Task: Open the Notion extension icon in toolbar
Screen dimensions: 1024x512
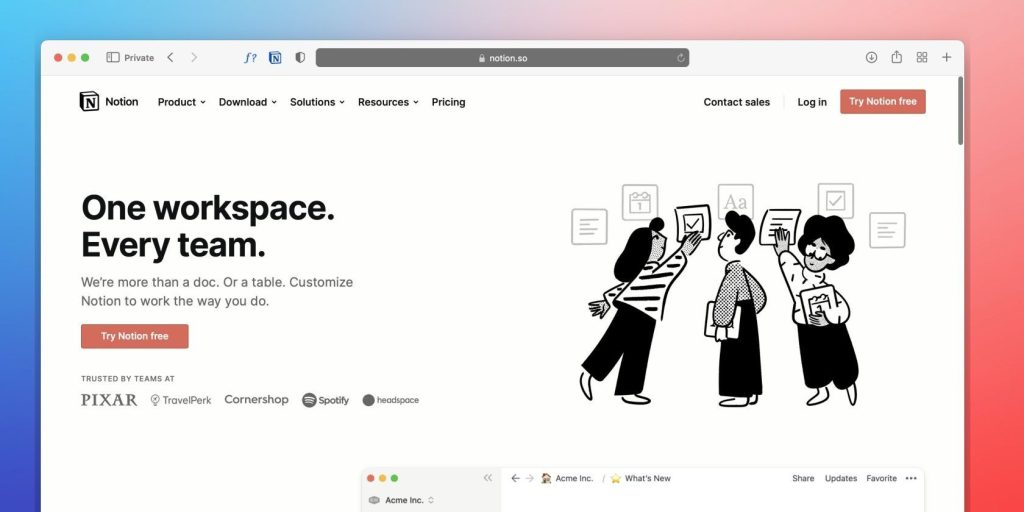Action: 275,57
